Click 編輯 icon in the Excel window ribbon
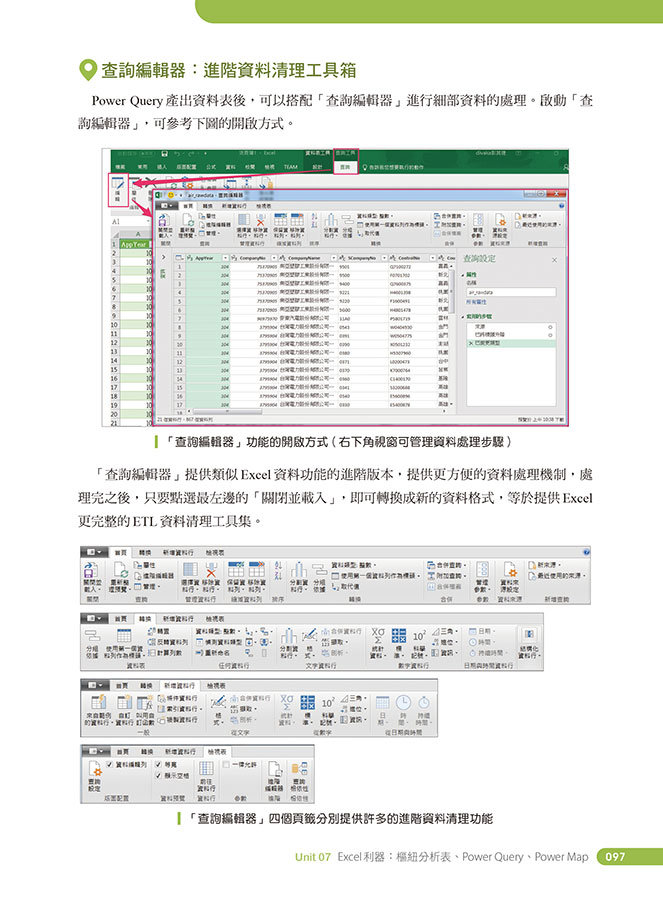 [x=118, y=190]
